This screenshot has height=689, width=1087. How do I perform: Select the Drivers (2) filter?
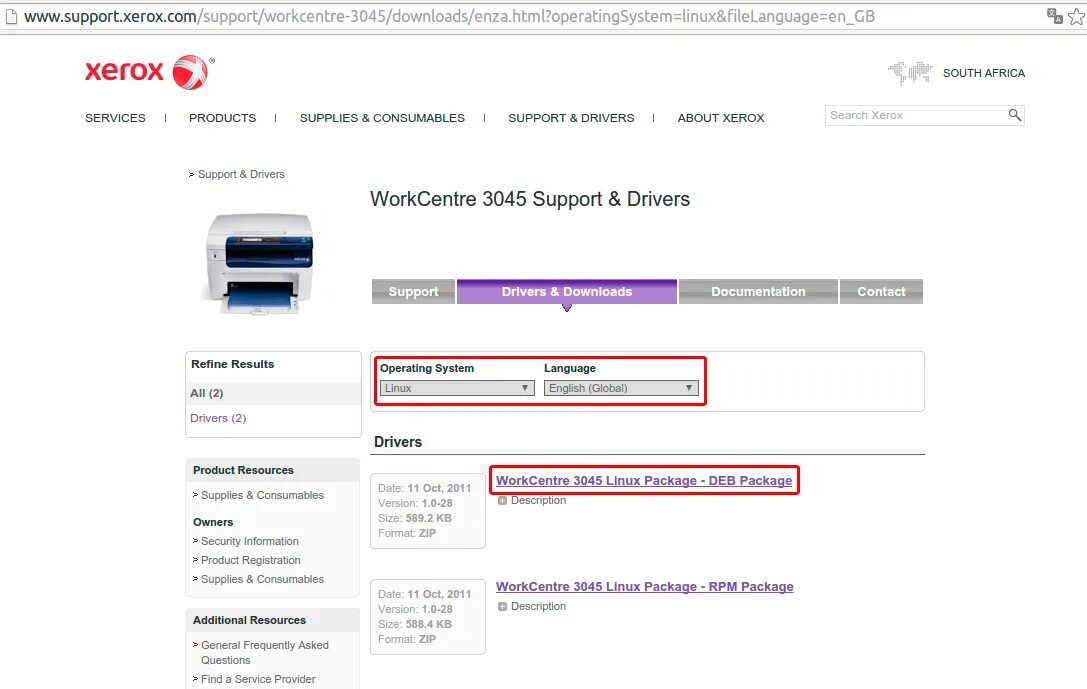(217, 418)
